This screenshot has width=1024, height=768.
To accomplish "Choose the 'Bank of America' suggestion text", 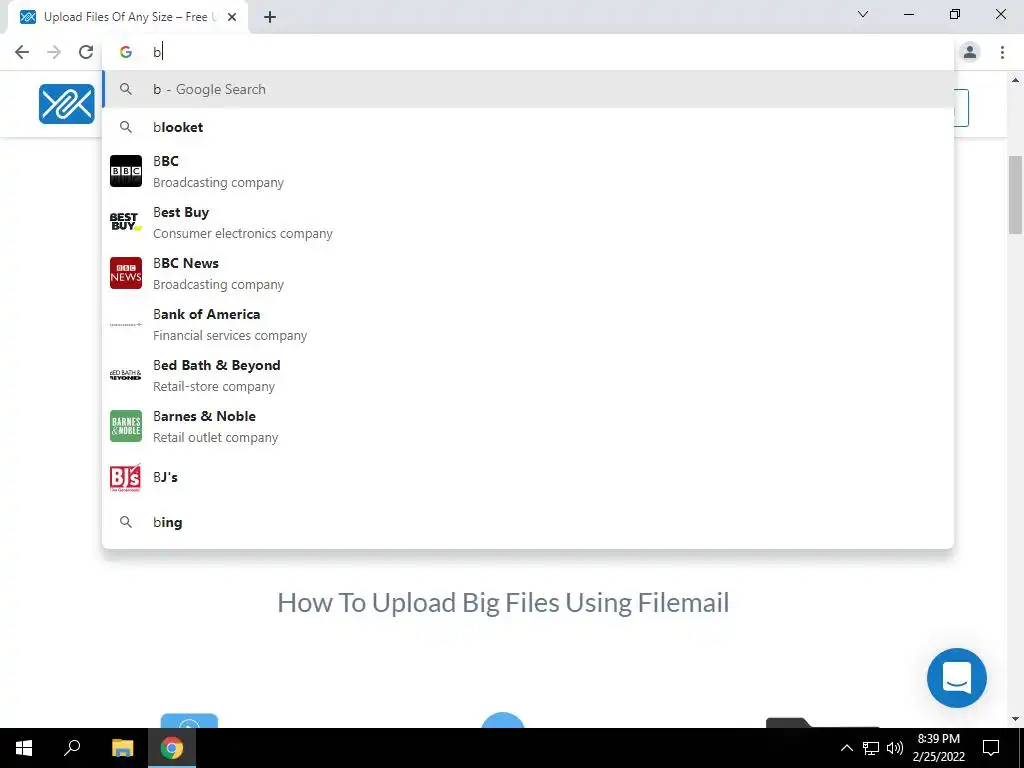I will (x=206, y=314).
